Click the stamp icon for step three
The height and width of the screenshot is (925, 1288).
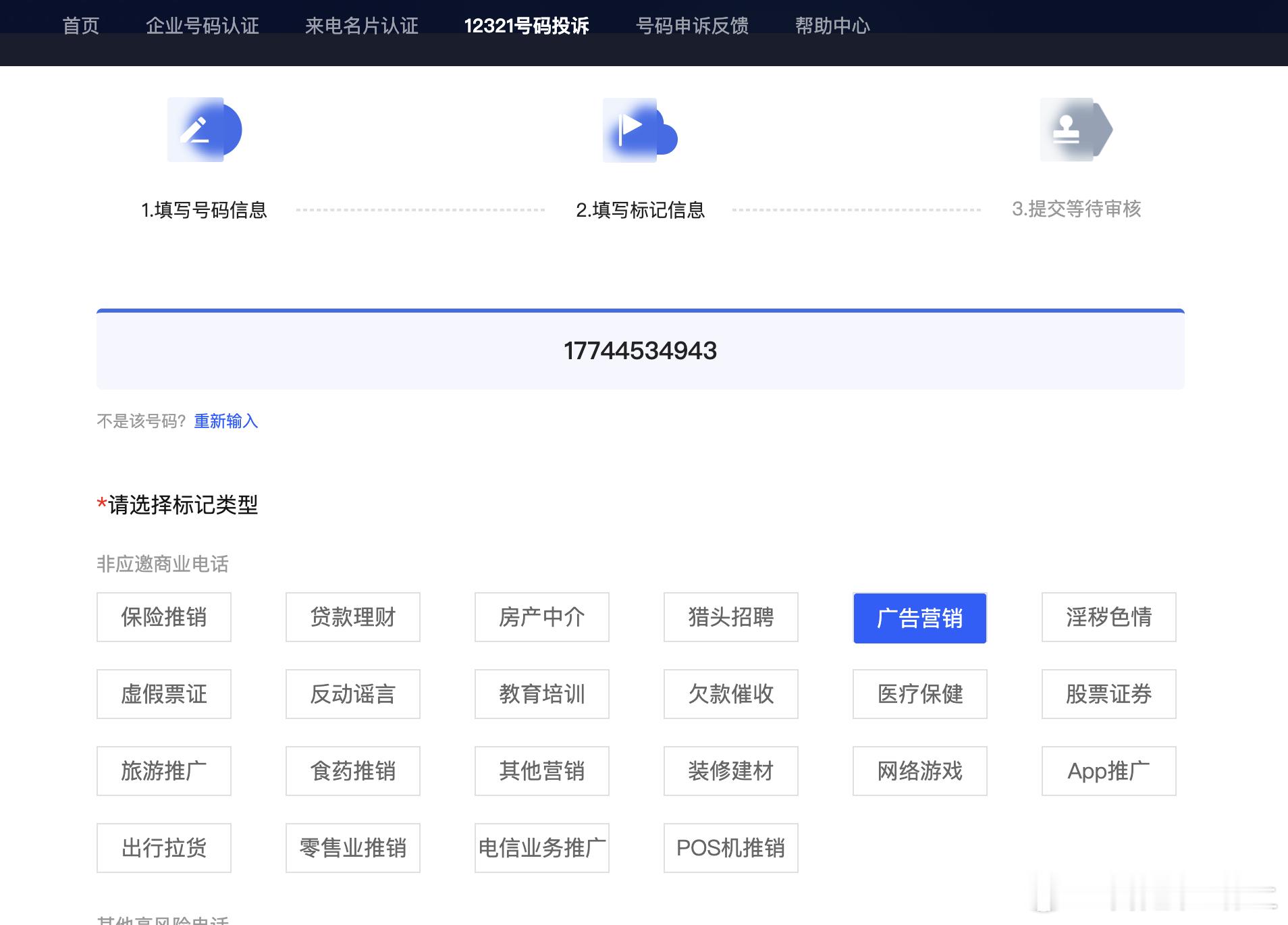pyautogui.click(x=1076, y=130)
